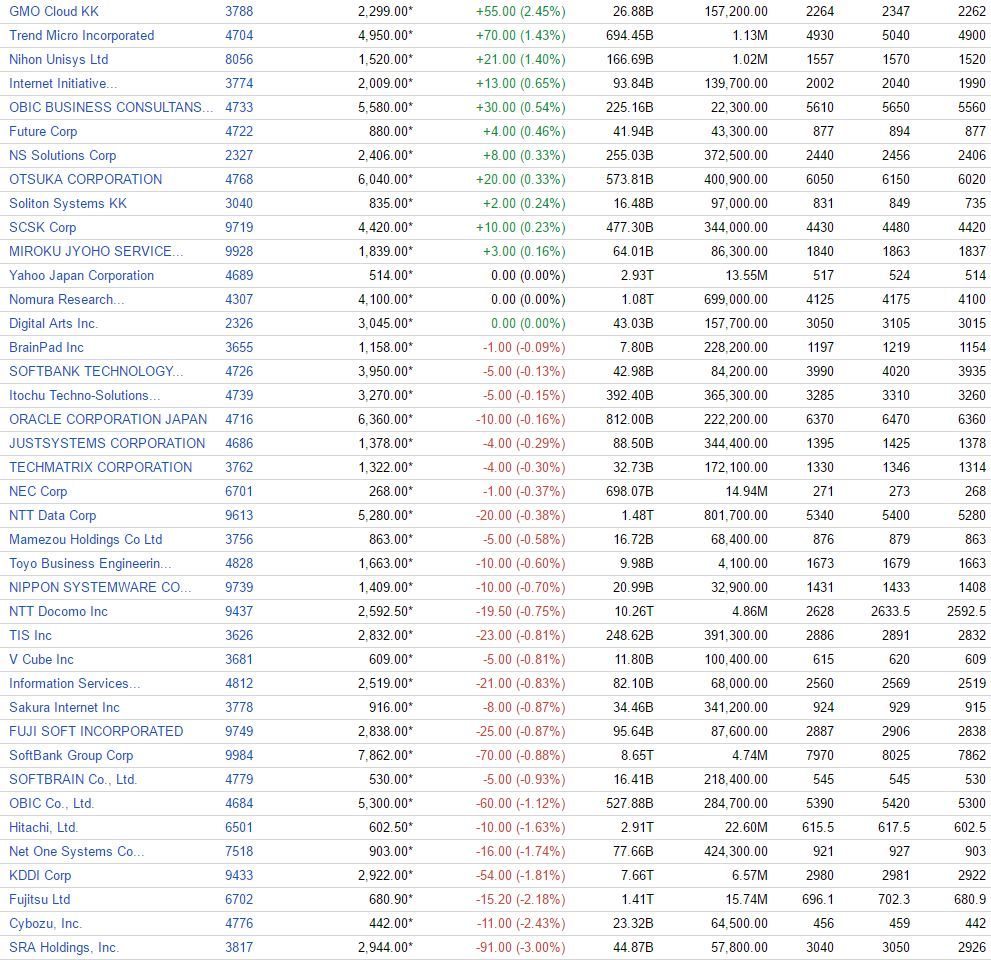
Task: Click ticker code 9433
Action: (x=239, y=876)
